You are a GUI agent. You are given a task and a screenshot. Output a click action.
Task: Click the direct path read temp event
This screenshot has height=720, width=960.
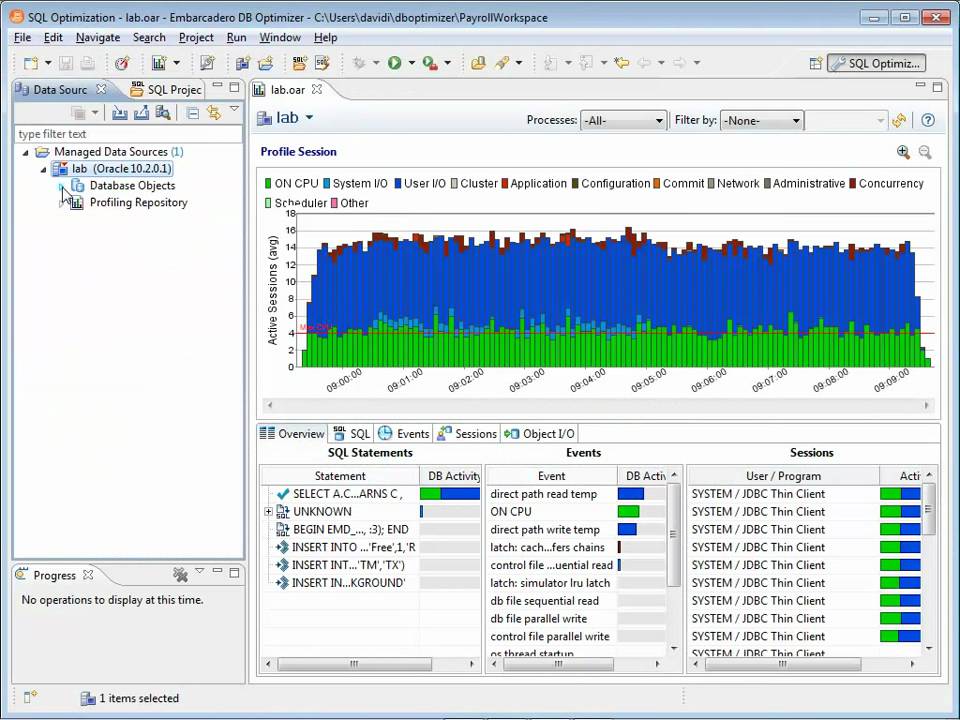(x=544, y=494)
